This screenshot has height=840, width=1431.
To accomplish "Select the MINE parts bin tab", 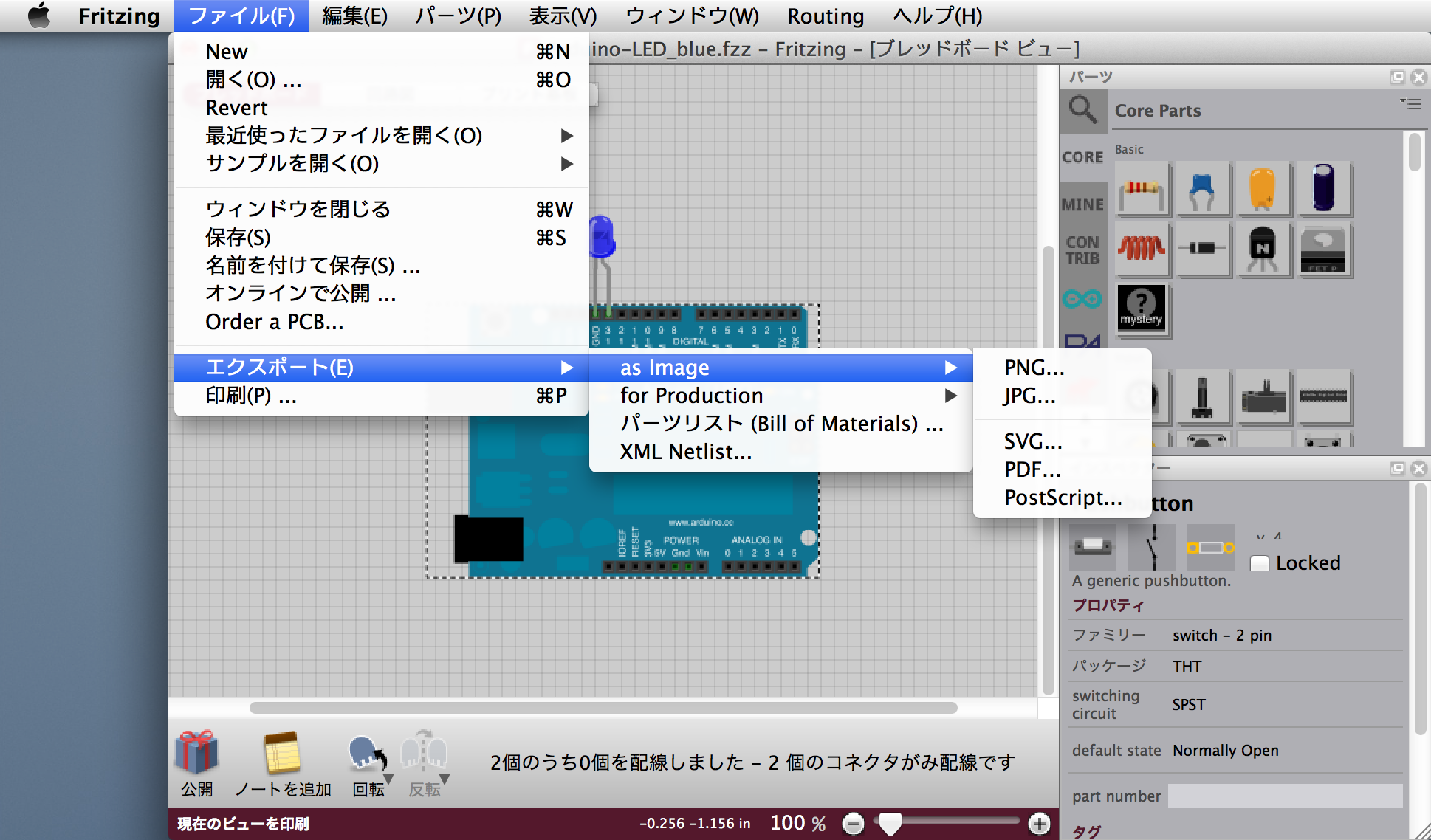I will click(x=1082, y=204).
